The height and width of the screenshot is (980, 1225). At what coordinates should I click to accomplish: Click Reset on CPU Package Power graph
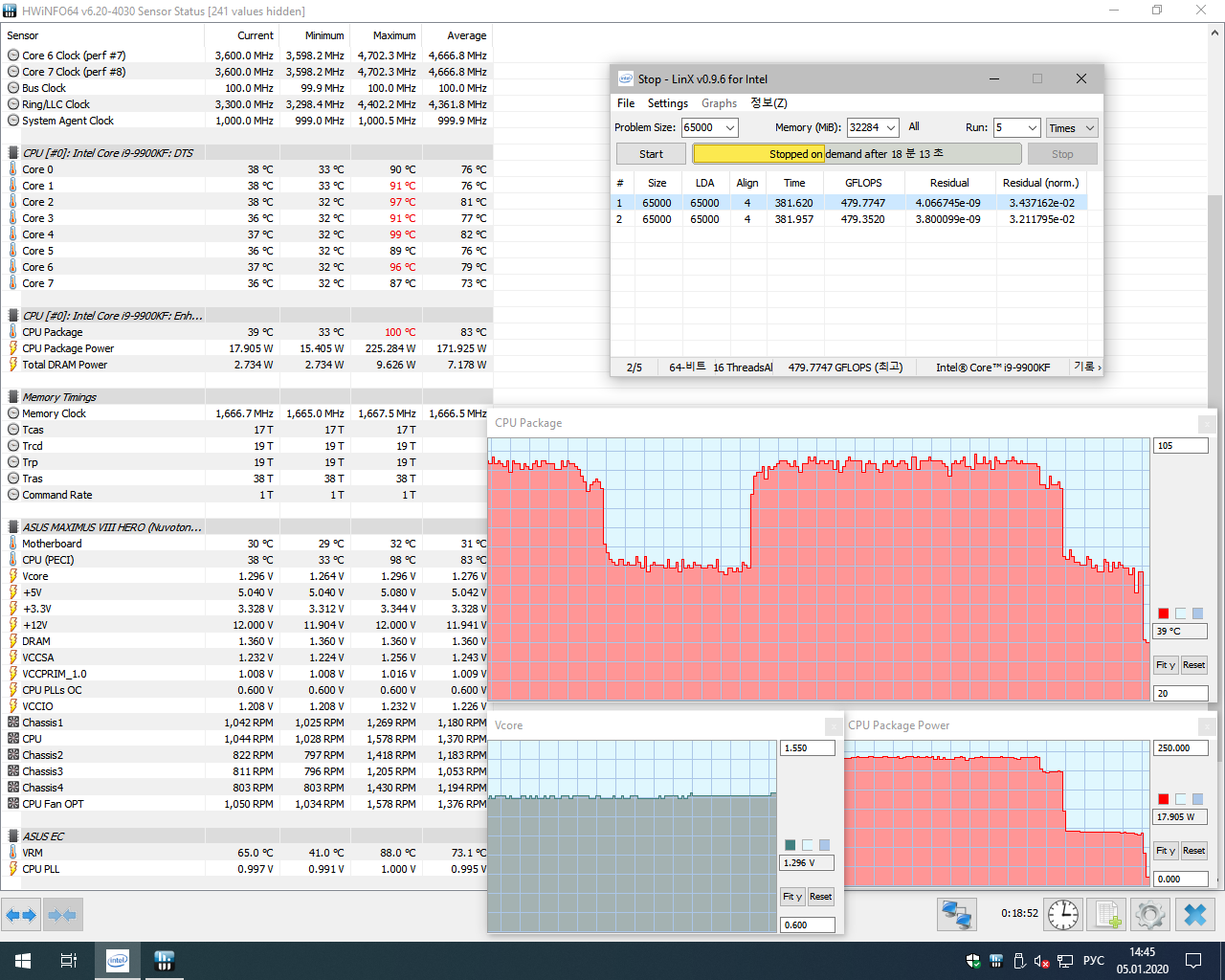[1193, 851]
